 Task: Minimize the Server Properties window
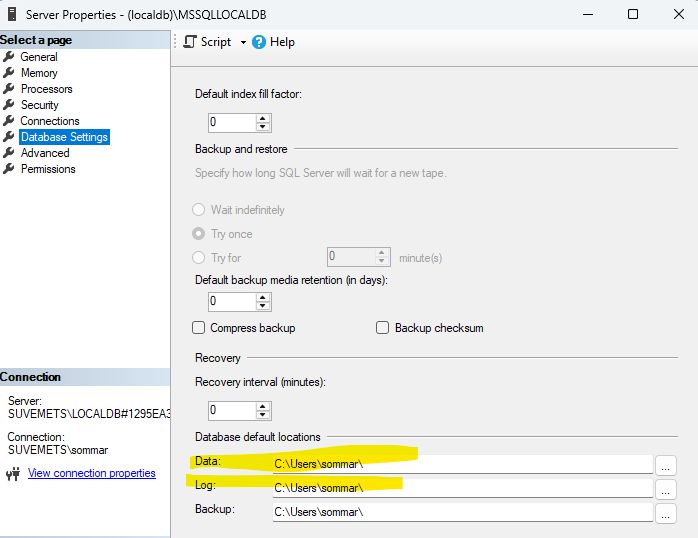(588, 14)
